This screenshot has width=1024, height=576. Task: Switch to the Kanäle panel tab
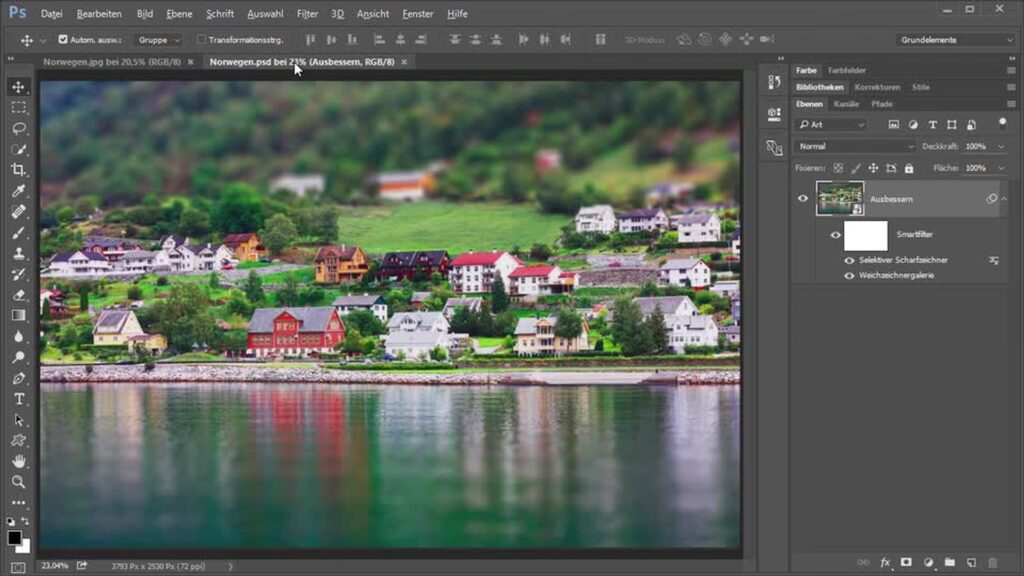click(x=846, y=104)
